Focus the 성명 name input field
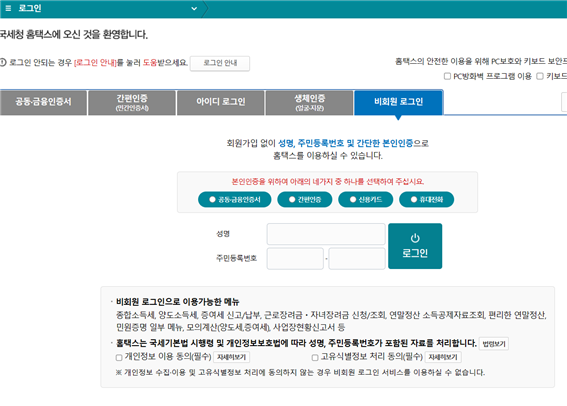Screen dimensions: 567x406 point(326,234)
